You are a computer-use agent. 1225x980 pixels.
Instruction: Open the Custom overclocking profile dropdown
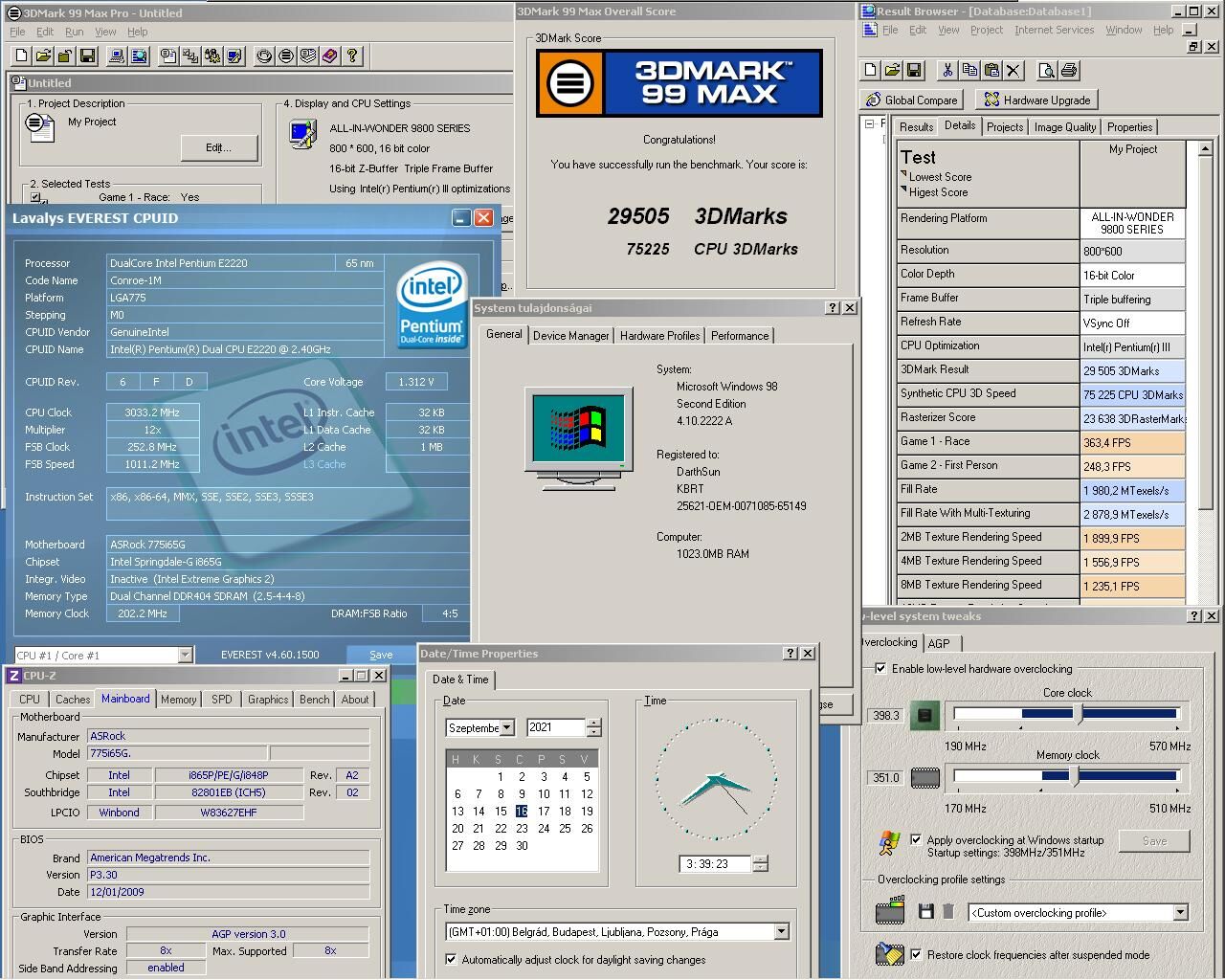[x=1180, y=912]
